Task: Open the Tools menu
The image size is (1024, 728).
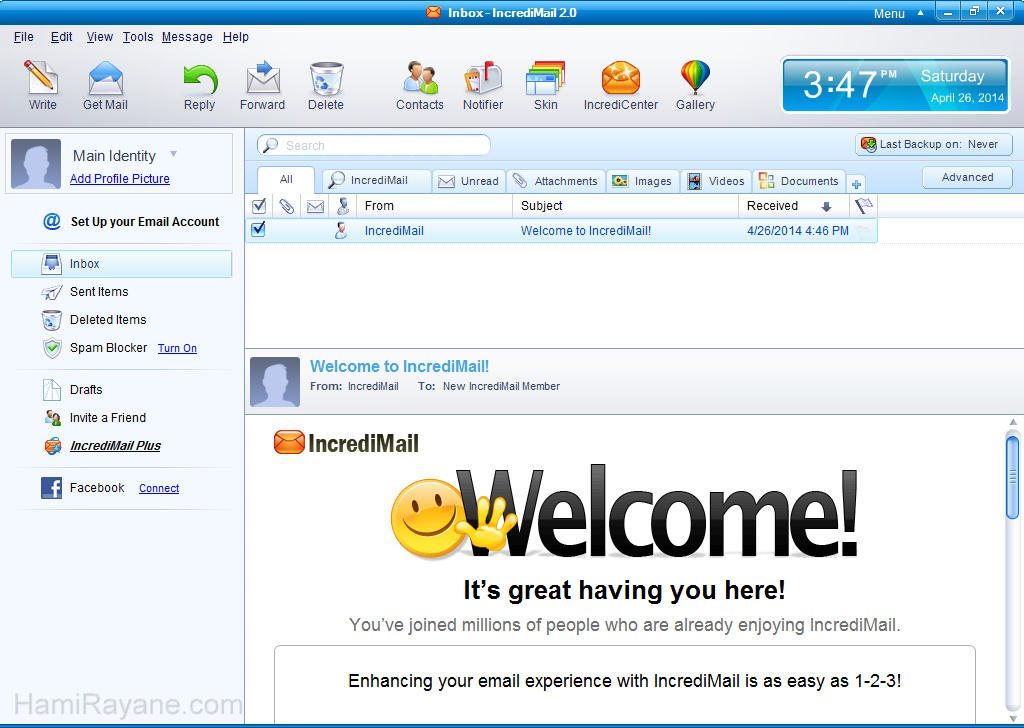Action: tap(138, 37)
